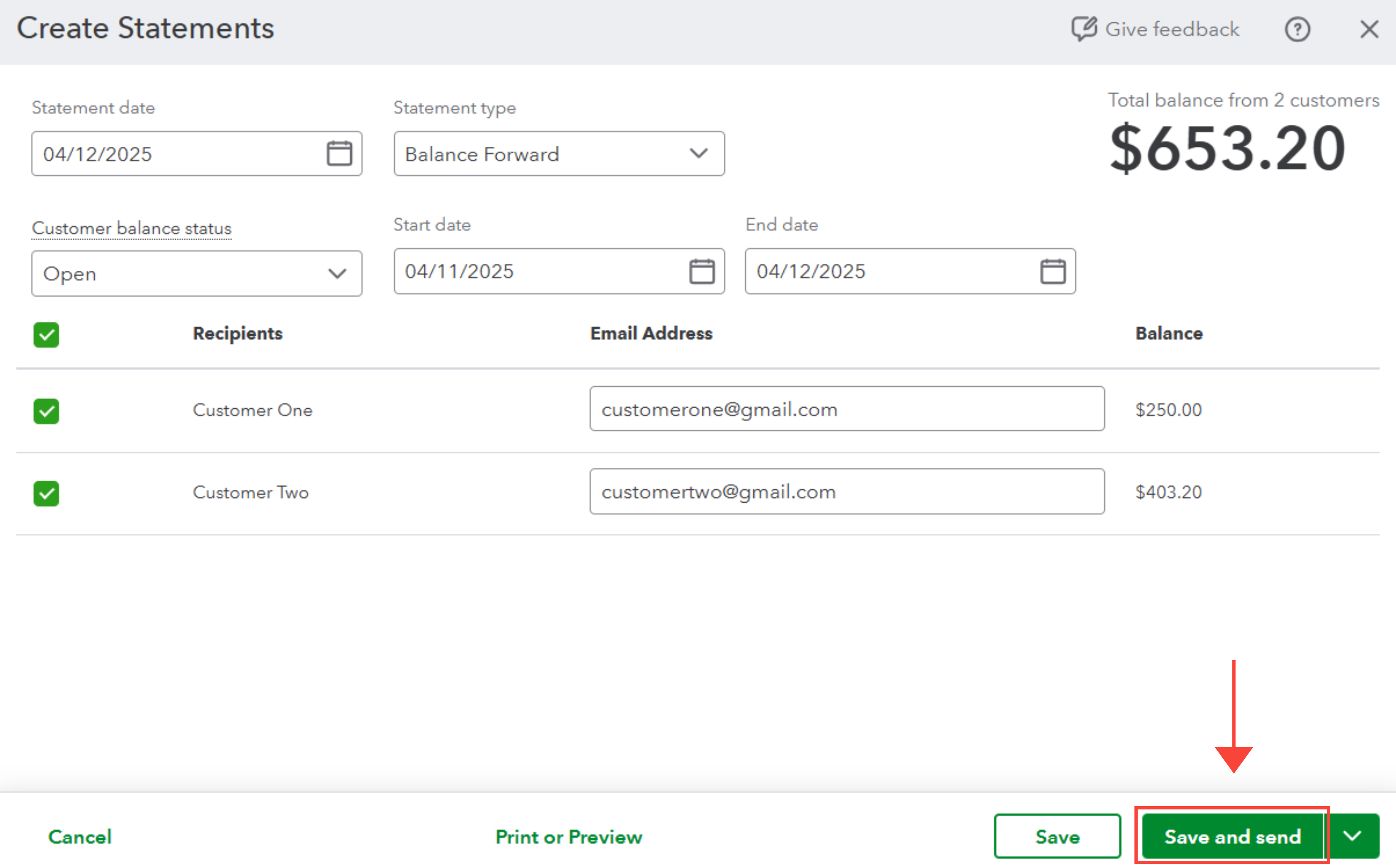
Task: Open the End date calendar icon
Action: click(1052, 271)
